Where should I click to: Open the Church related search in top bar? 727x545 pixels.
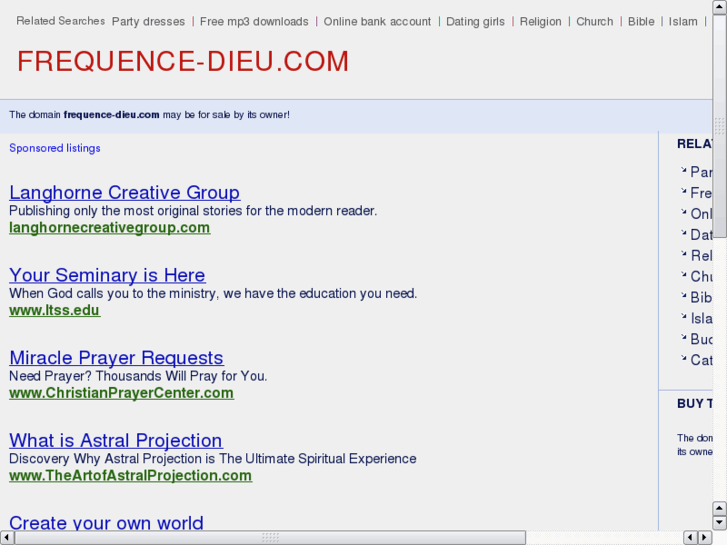tap(594, 22)
